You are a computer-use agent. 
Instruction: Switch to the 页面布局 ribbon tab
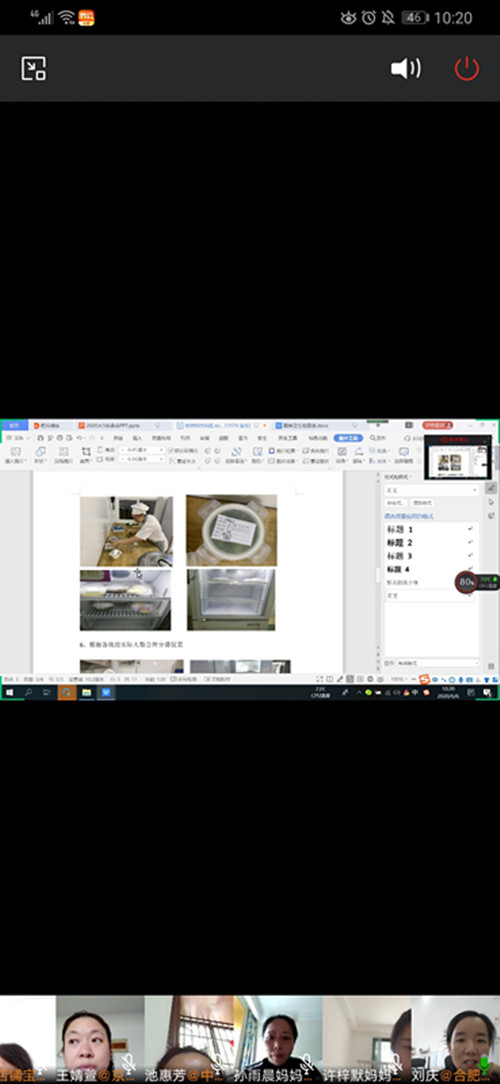[x=160, y=438]
